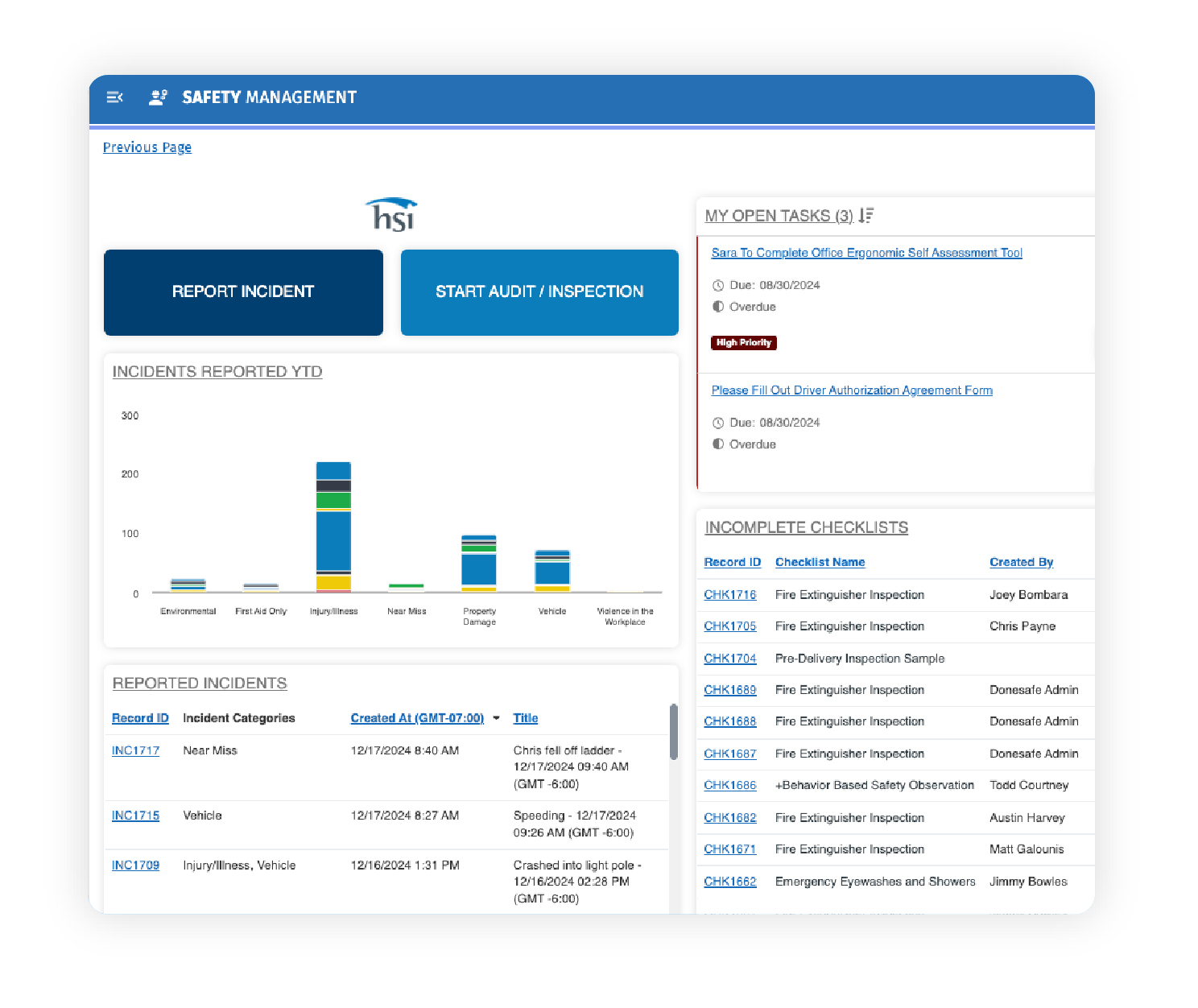Click the Overdue status icon on second task
The image size is (1198, 1008).
pyautogui.click(x=718, y=444)
